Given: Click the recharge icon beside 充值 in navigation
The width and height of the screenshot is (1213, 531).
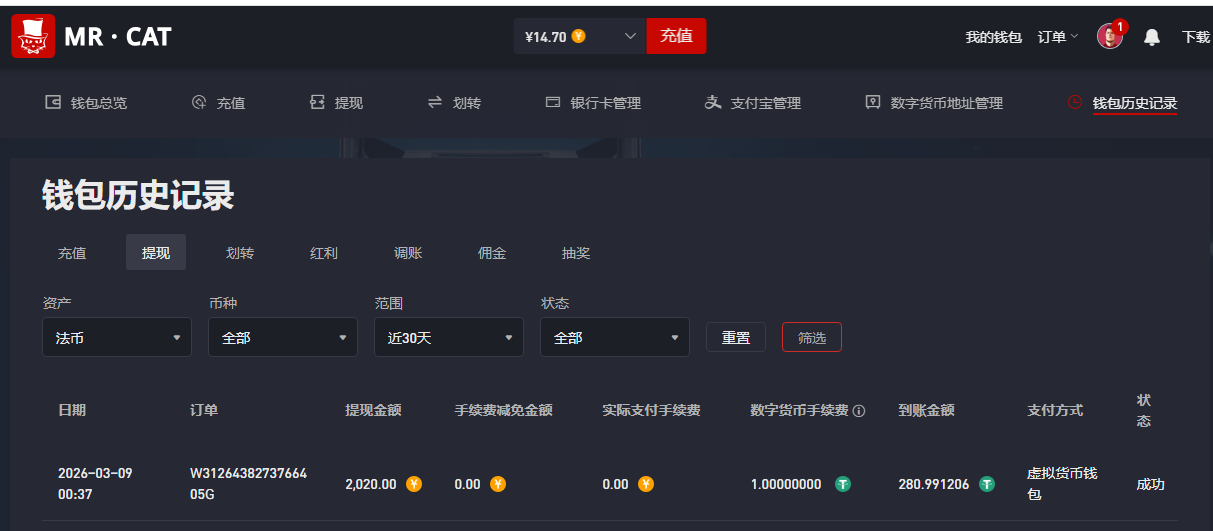Looking at the screenshot, I should click(199, 102).
